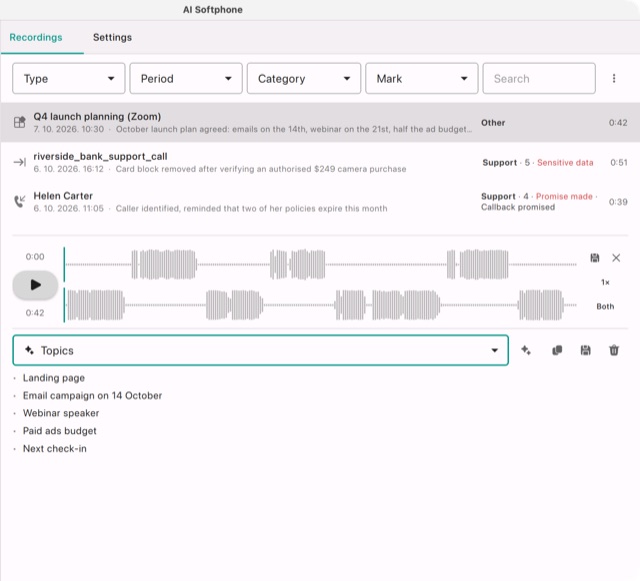
Task: Expand the Category filter dropdown
Action: point(304,78)
